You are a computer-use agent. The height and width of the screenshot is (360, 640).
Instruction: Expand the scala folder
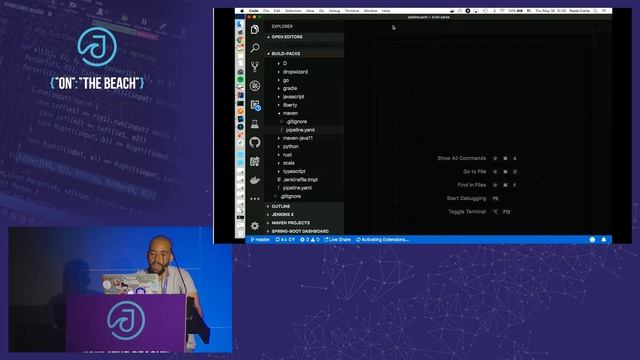click(x=305, y=163)
